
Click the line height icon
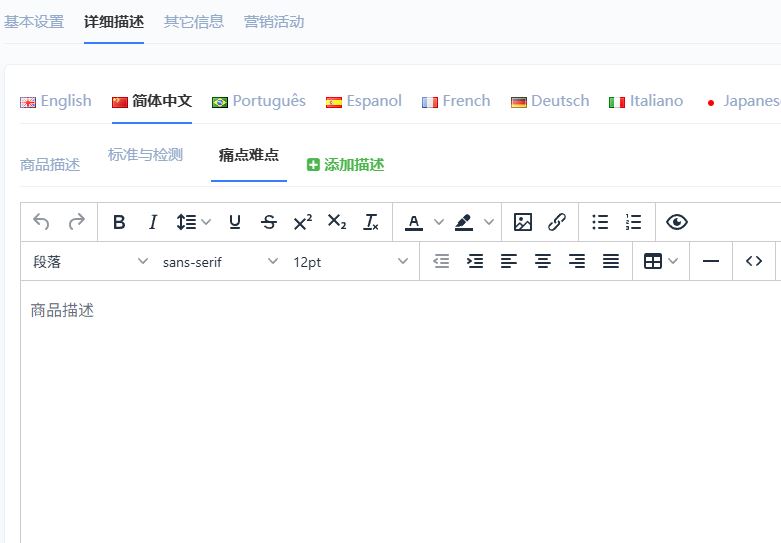coord(186,222)
